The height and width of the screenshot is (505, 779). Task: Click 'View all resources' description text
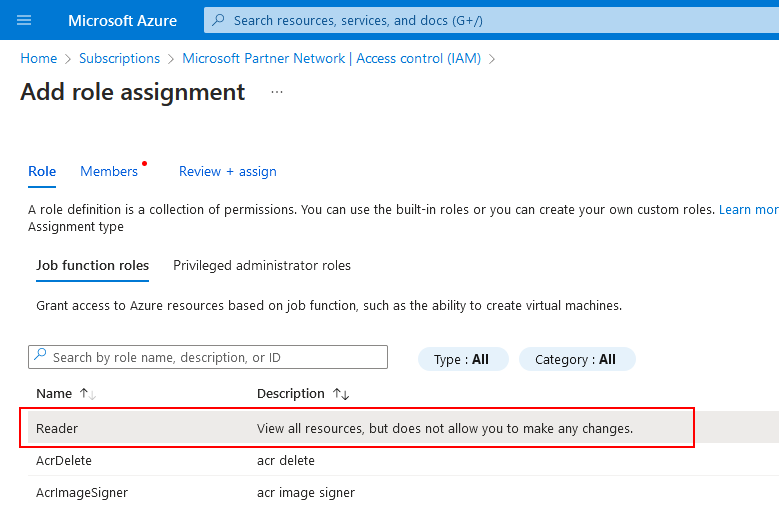(445, 428)
